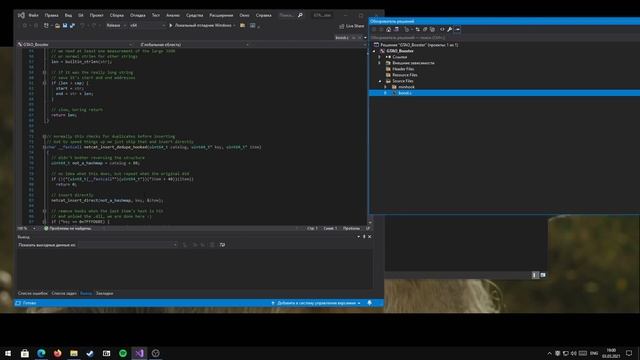This screenshot has height=360, width=640.
Task: Open the editor zoom percentage dropdown
Action: click(x=27, y=229)
